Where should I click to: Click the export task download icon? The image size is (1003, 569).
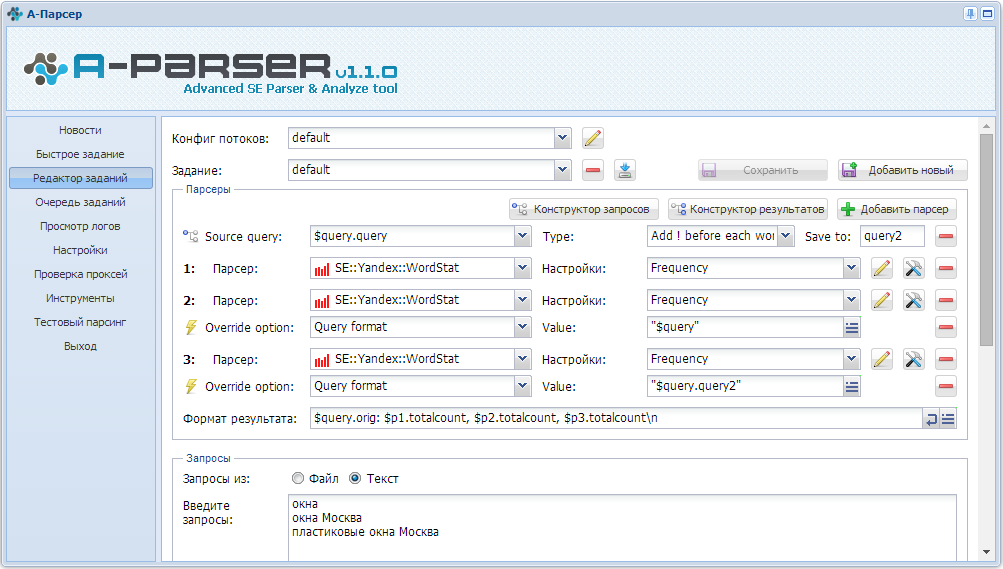625,170
